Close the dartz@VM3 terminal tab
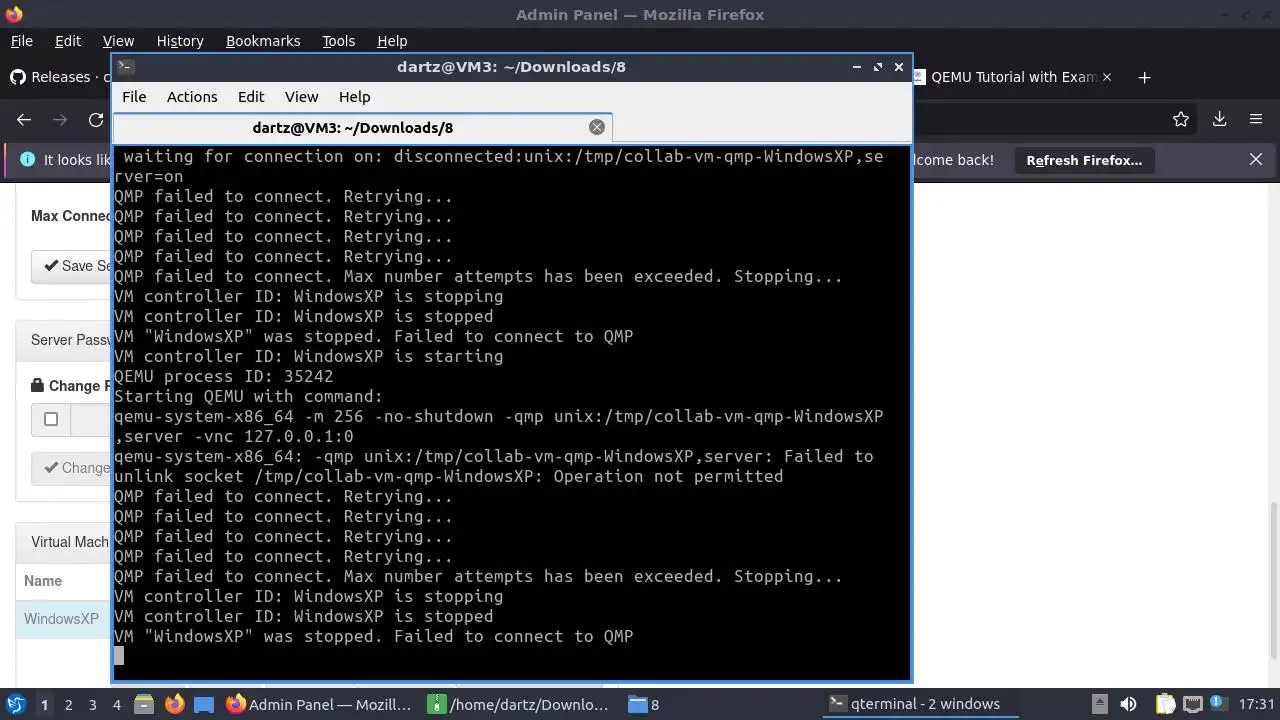 coord(597,127)
